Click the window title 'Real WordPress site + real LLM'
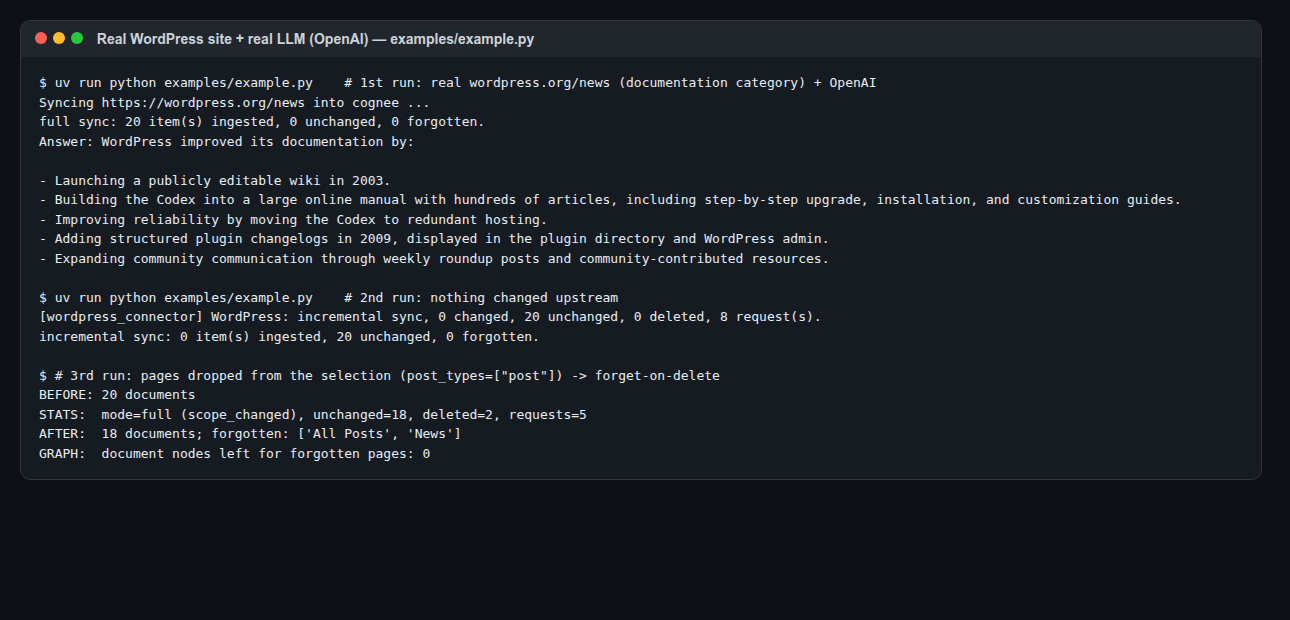This screenshot has width=1290, height=620. [315, 38]
